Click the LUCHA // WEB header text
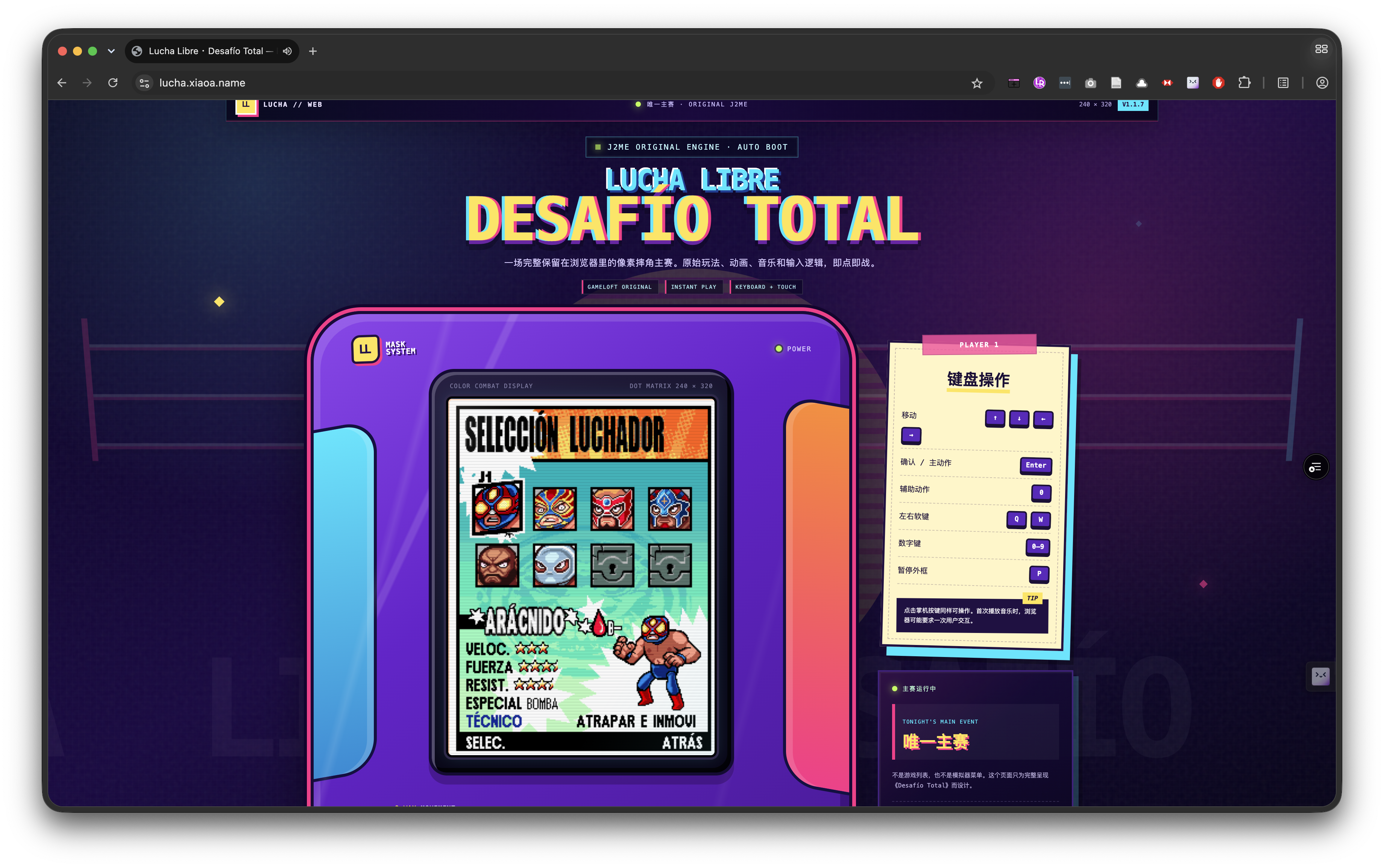 click(293, 105)
